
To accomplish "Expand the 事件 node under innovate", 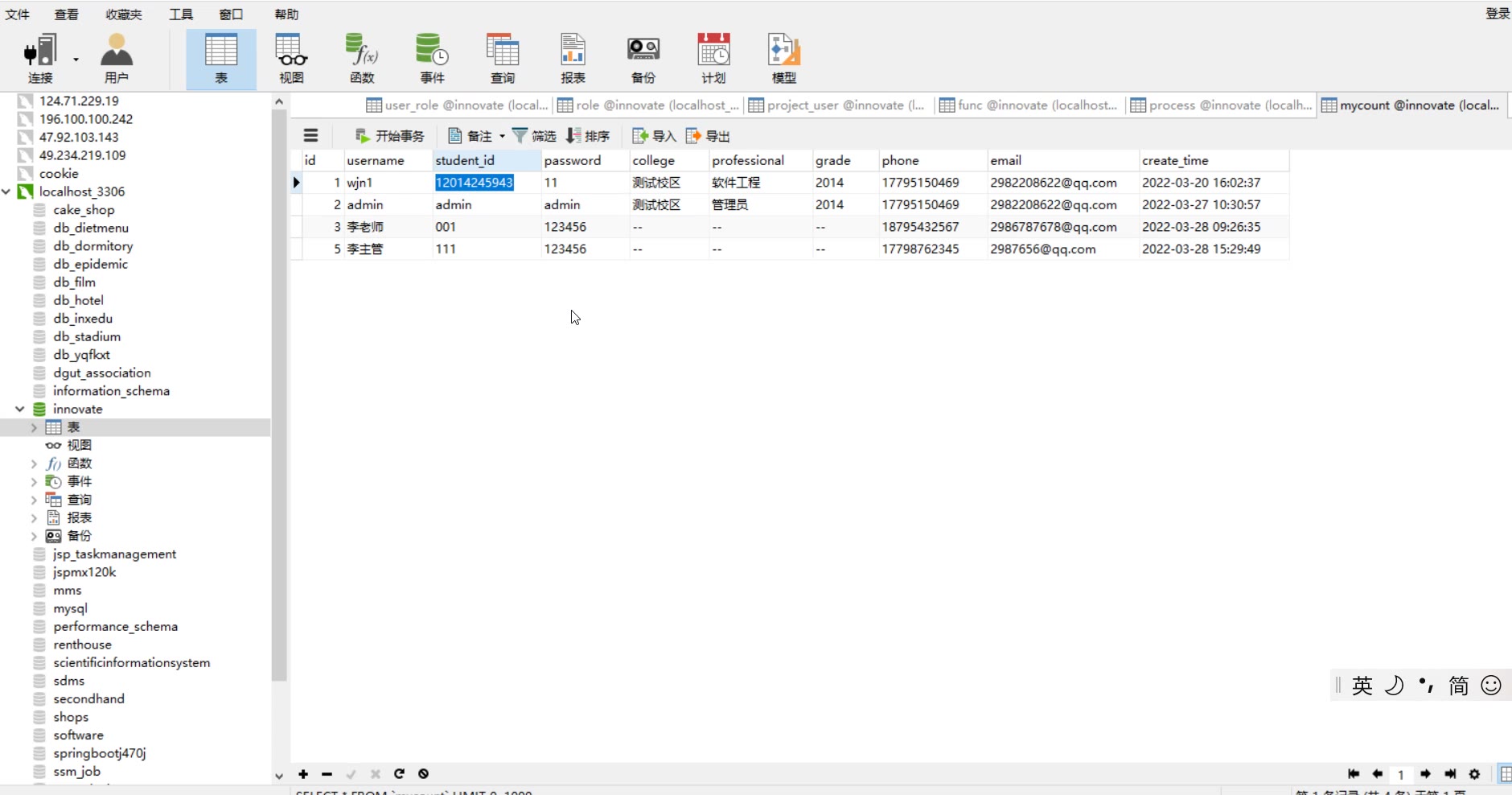I will 34,481.
